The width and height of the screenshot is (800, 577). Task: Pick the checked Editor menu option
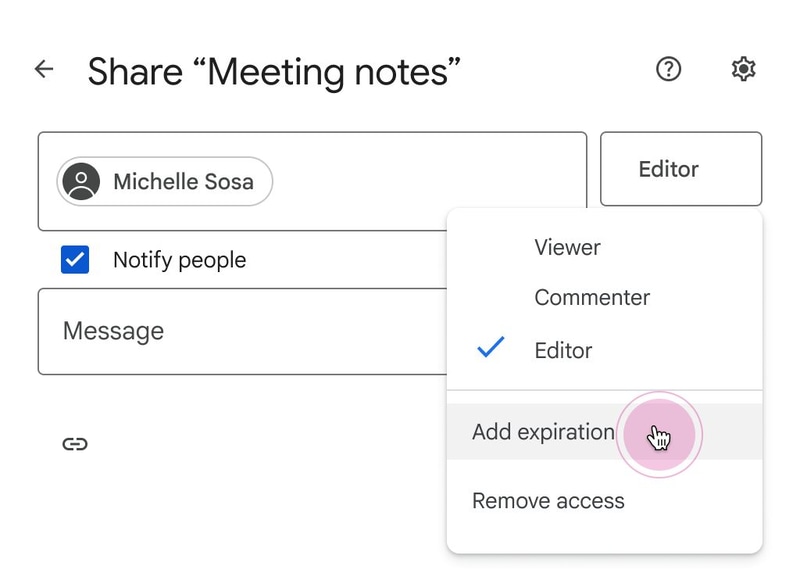(x=564, y=350)
